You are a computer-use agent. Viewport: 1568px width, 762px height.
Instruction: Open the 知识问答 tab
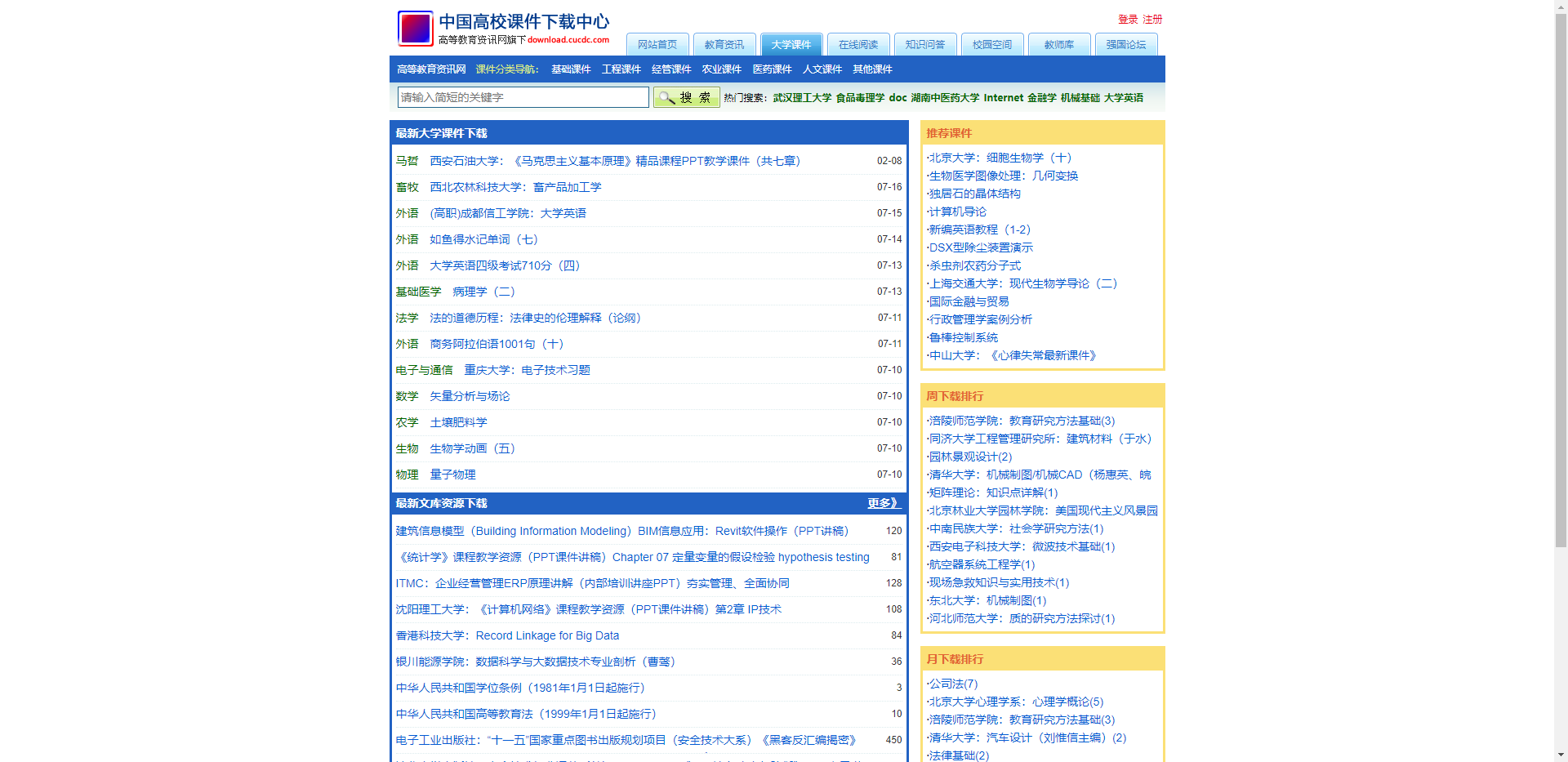[x=925, y=45]
